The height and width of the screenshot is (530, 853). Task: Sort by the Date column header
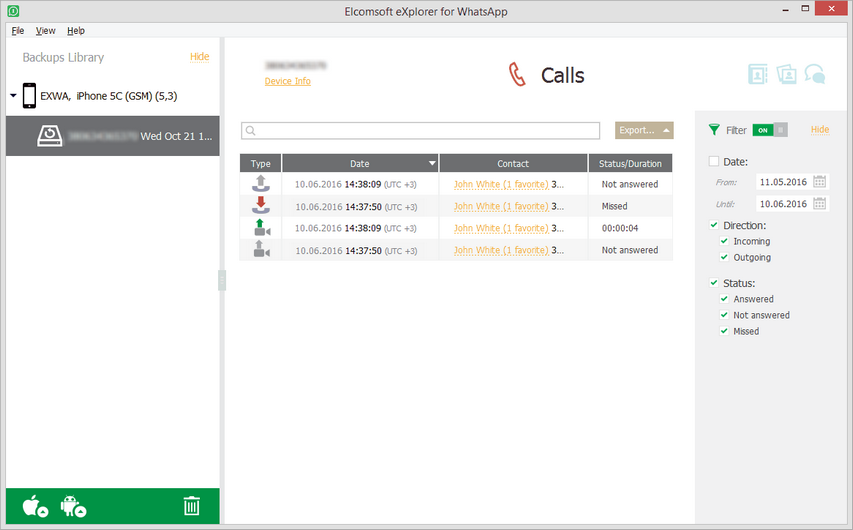coord(360,163)
